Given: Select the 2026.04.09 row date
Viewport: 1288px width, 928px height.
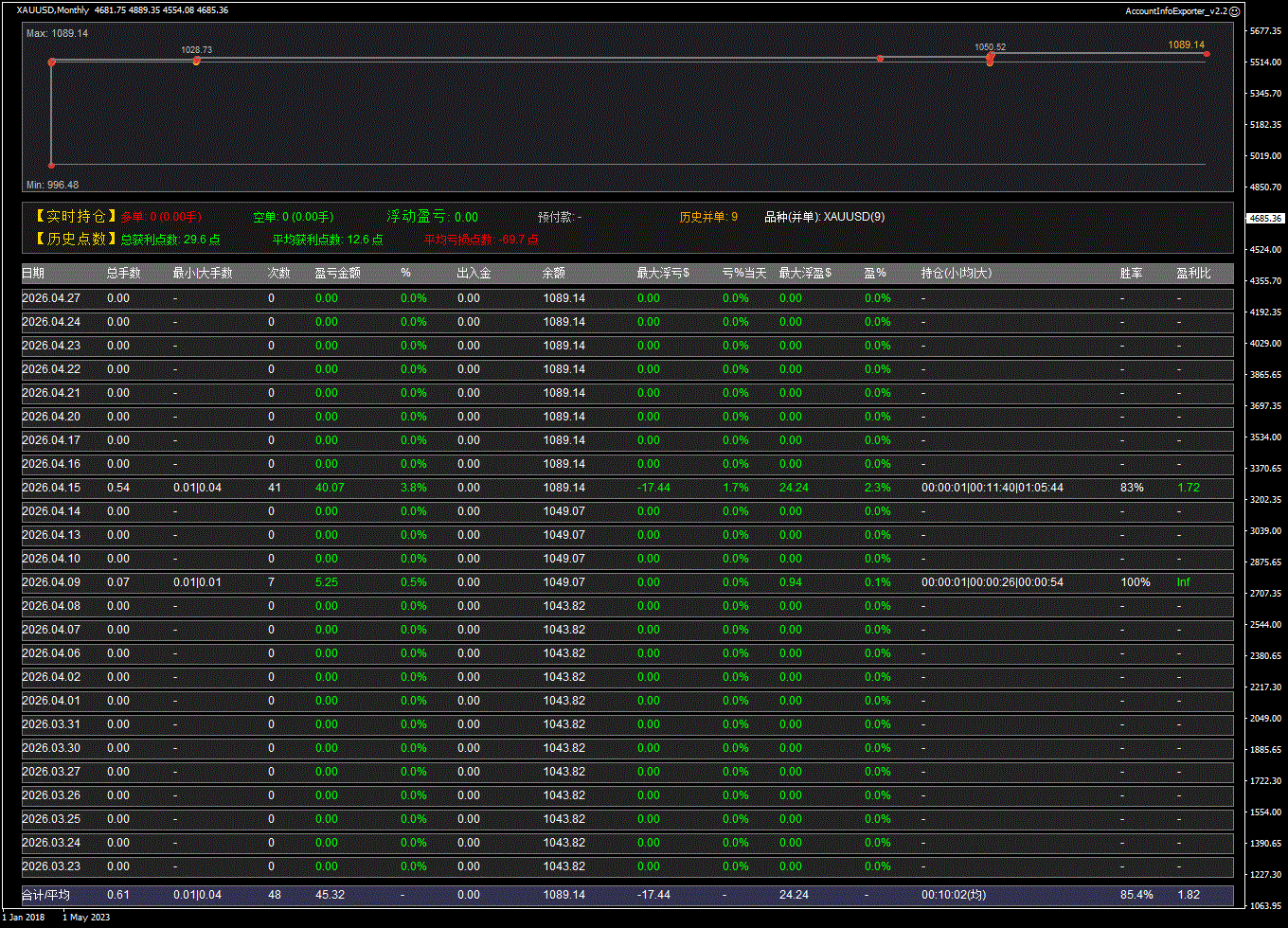Looking at the screenshot, I should click(51, 582).
